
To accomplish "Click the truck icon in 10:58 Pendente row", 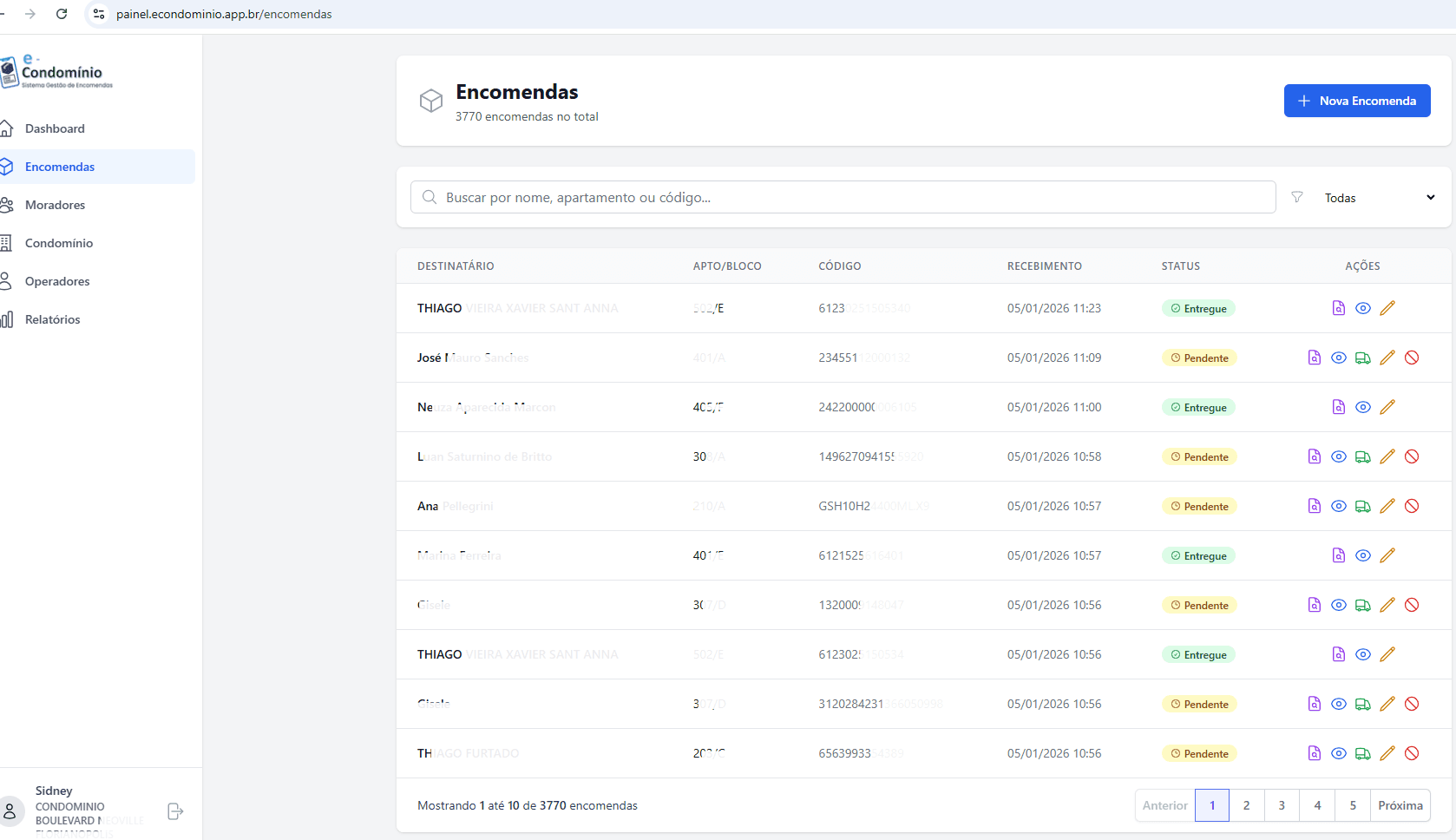I will pyautogui.click(x=1363, y=456).
